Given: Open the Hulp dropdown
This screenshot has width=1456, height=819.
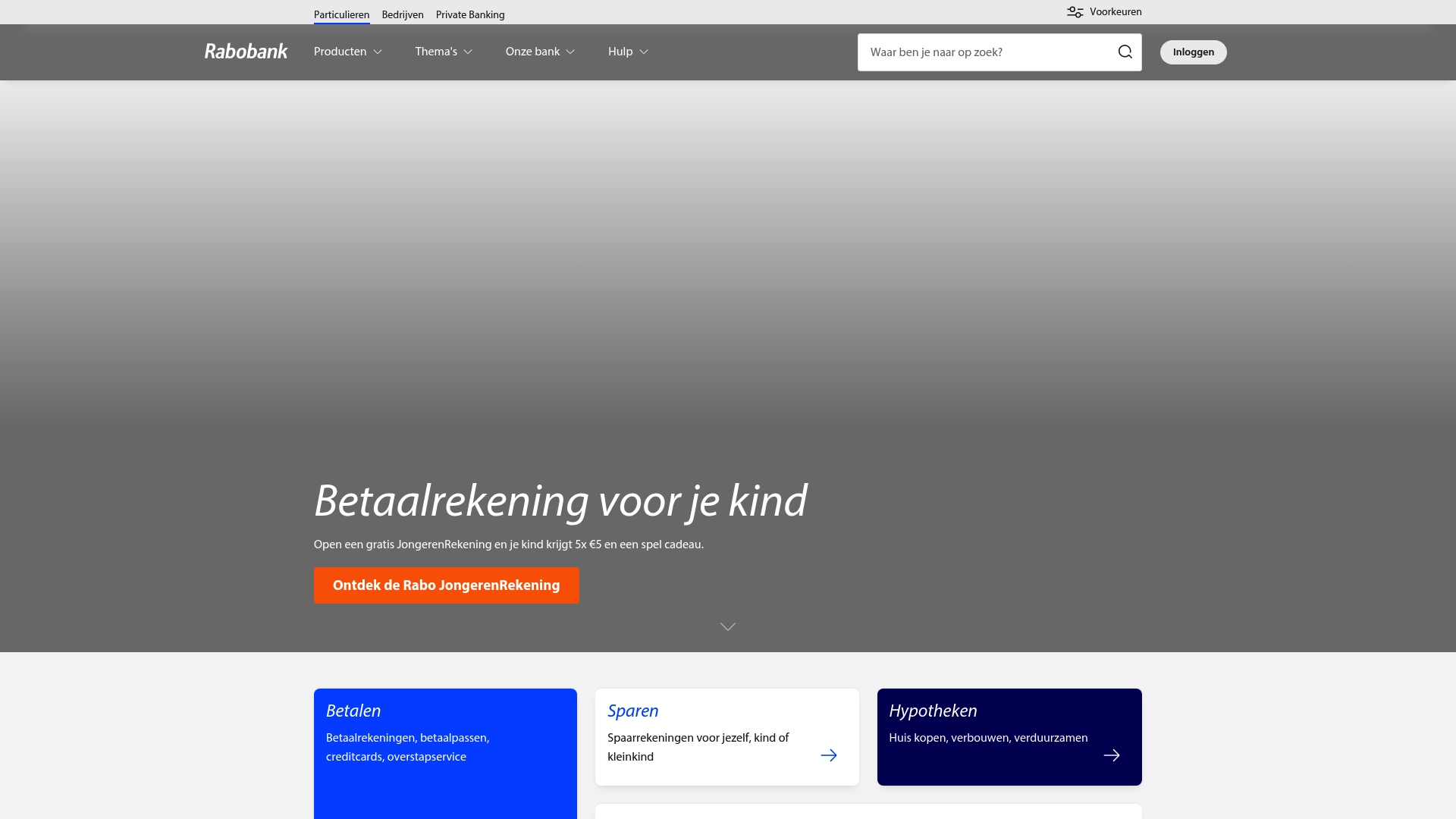Looking at the screenshot, I should point(626,52).
